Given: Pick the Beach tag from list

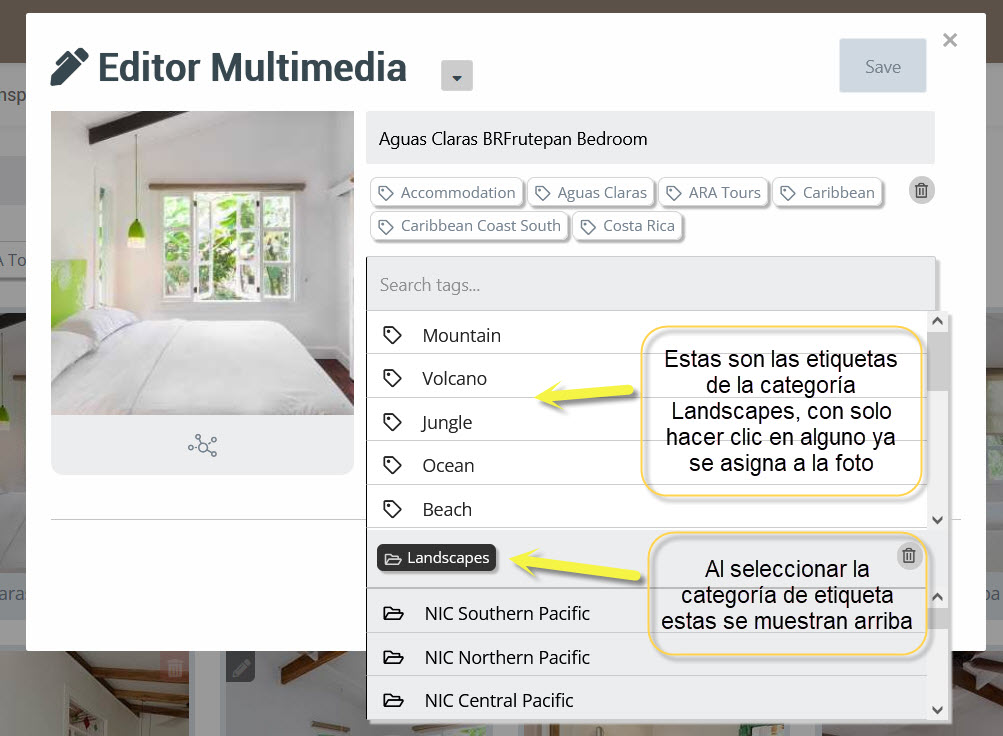Looking at the screenshot, I should point(446,510).
